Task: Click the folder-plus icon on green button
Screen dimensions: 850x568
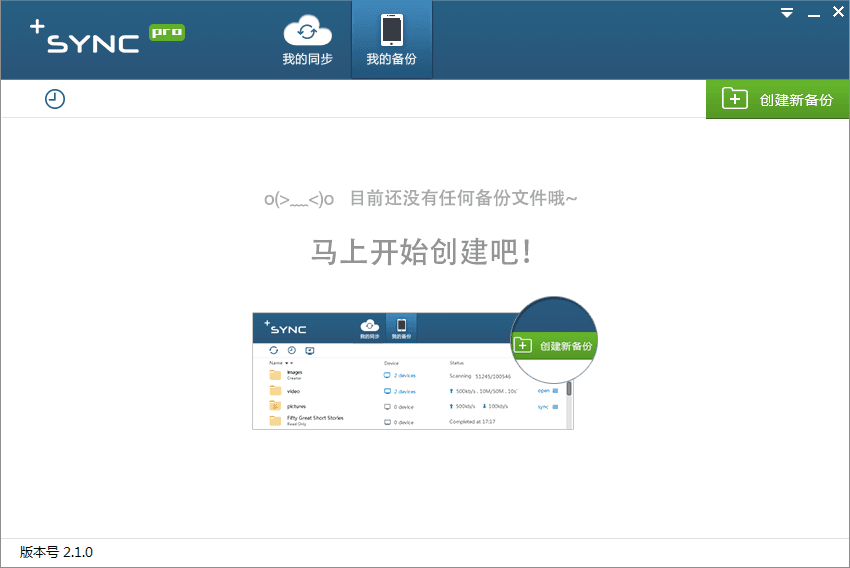Action: pos(735,99)
